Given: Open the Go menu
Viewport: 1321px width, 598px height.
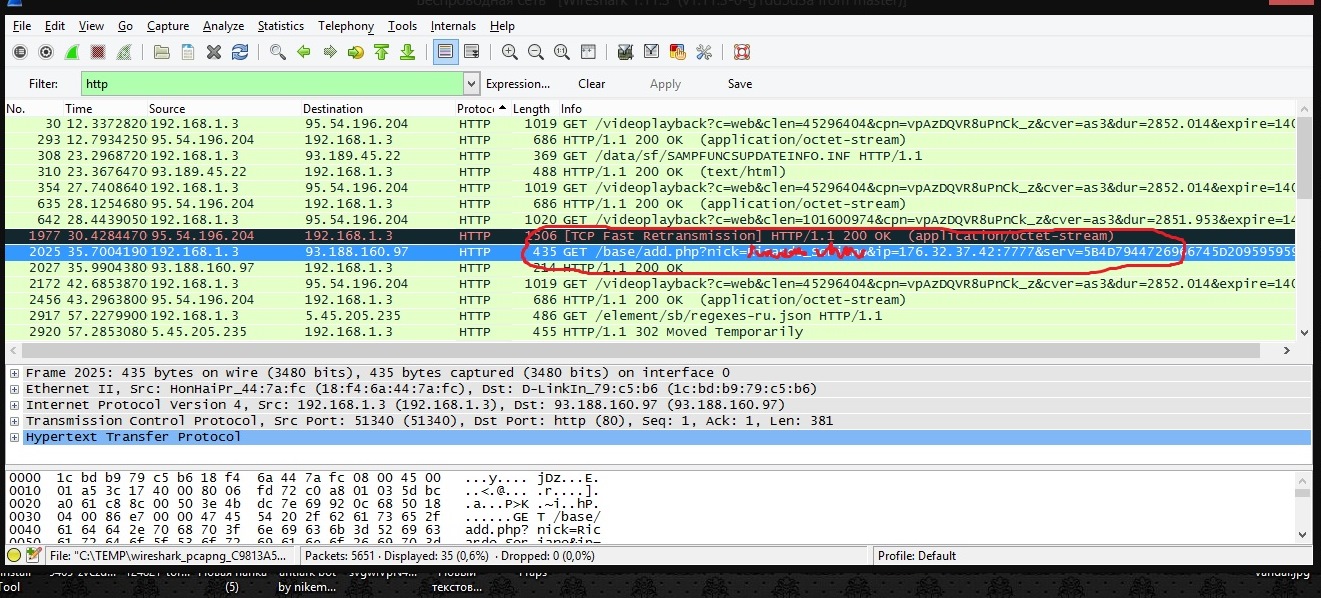Looking at the screenshot, I should pyautogui.click(x=125, y=26).
